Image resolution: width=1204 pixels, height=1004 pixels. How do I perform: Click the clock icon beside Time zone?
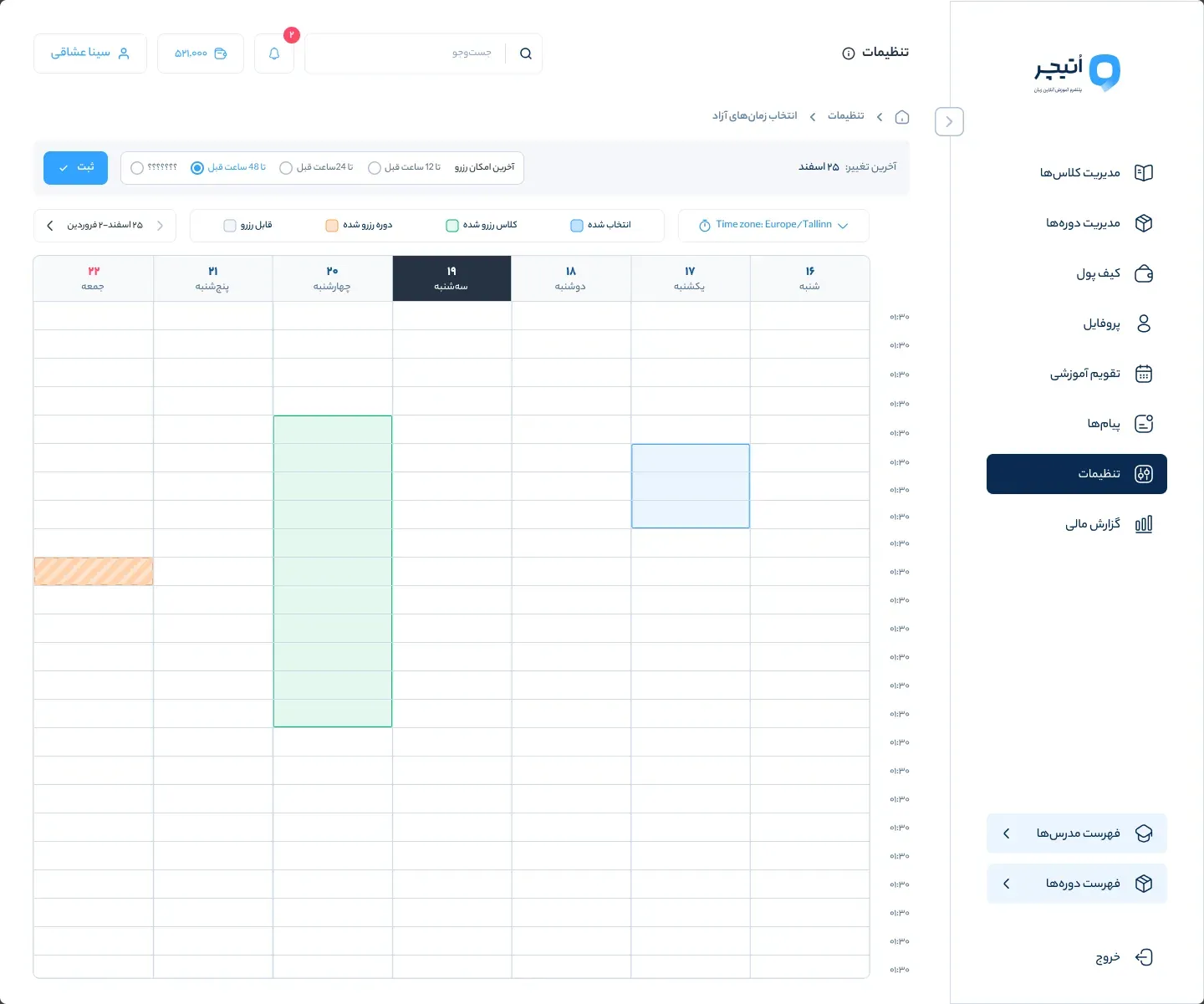705,226
